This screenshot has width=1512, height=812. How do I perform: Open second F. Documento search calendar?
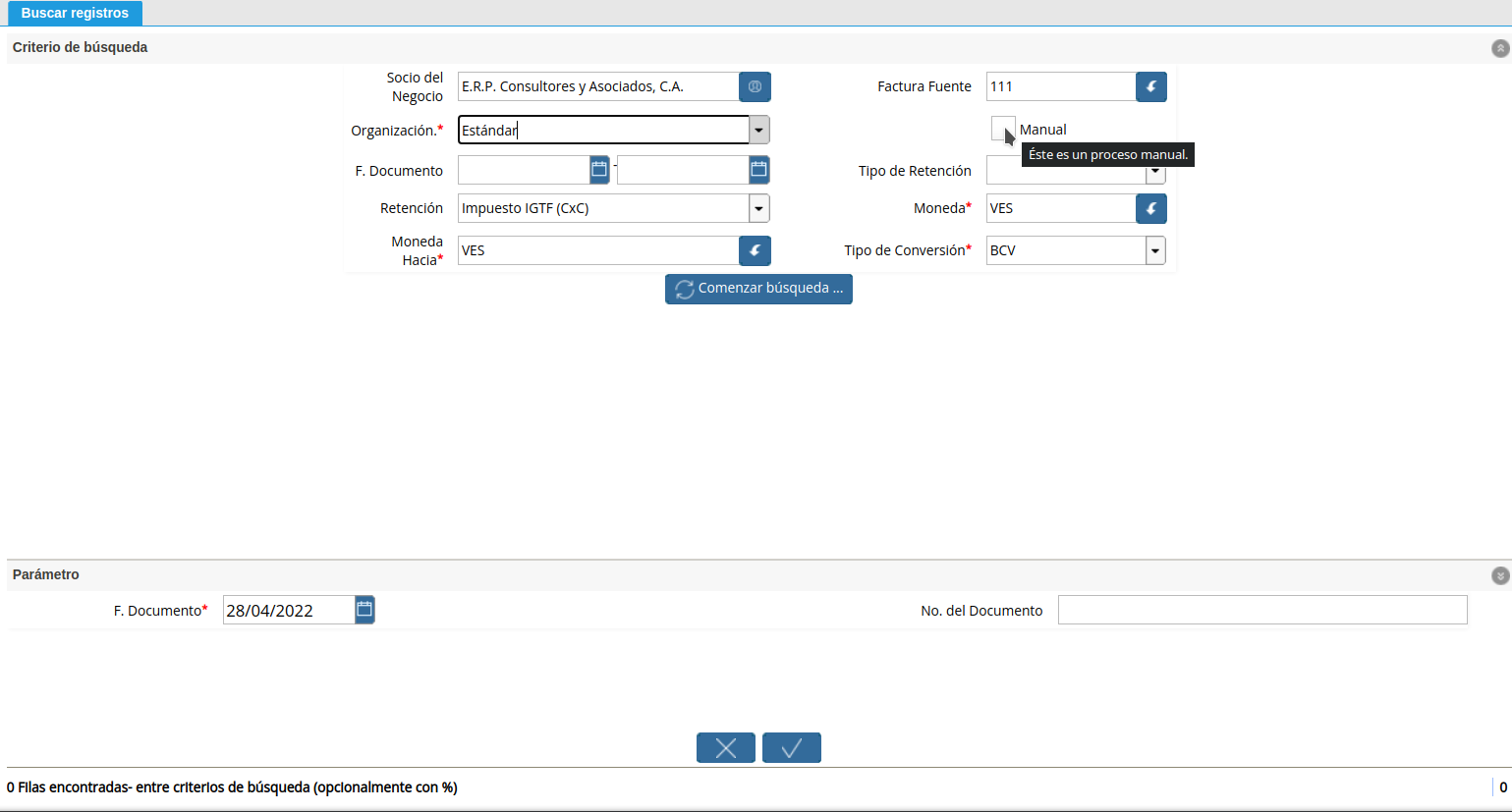pyautogui.click(x=758, y=170)
